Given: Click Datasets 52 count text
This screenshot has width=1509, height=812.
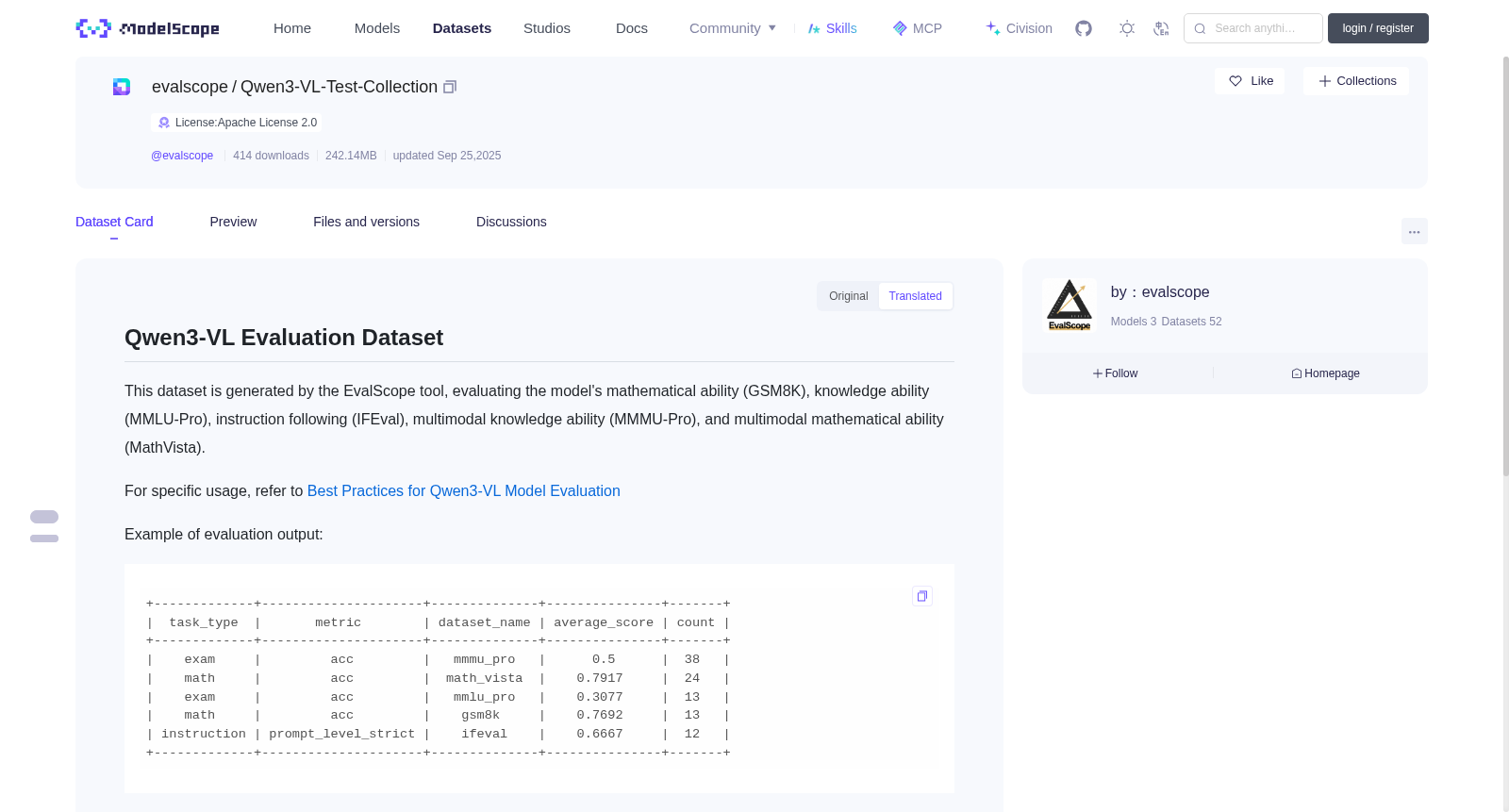Looking at the screenshot, I should tap(1191, 322).
